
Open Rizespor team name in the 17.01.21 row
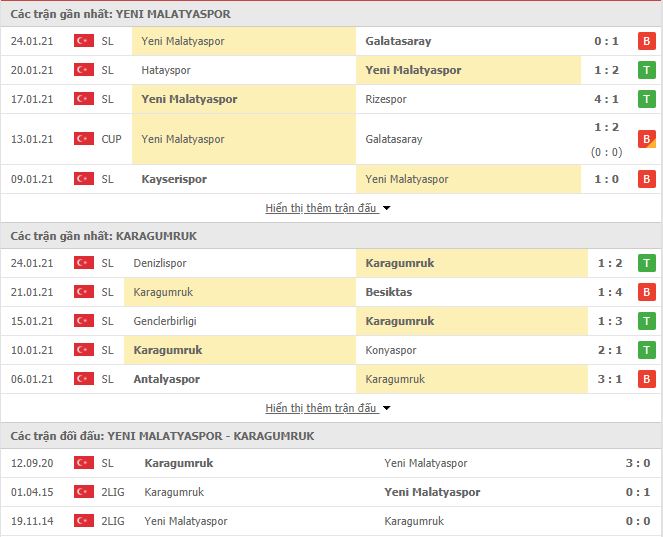click(x=386, y=99)
